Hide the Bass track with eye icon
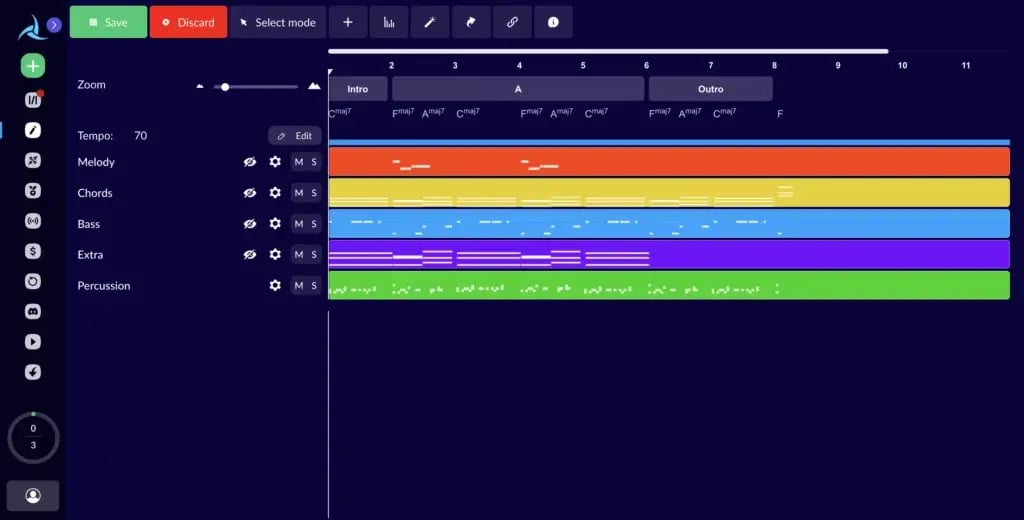Image resolution: width=1024 pixels, height=520 pixels. tap(250, 224)
